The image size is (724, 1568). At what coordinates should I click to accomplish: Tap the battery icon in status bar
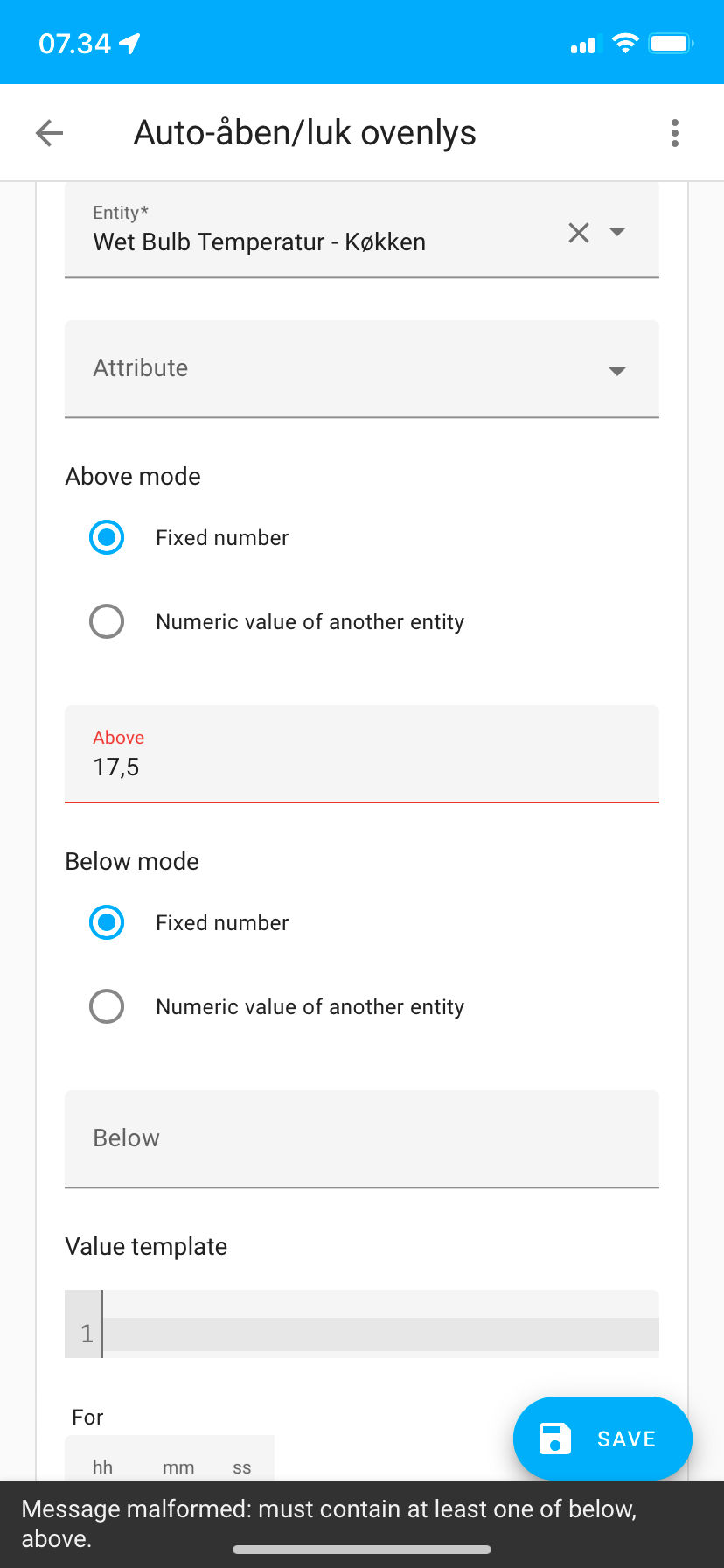click(x=670, y=42)
